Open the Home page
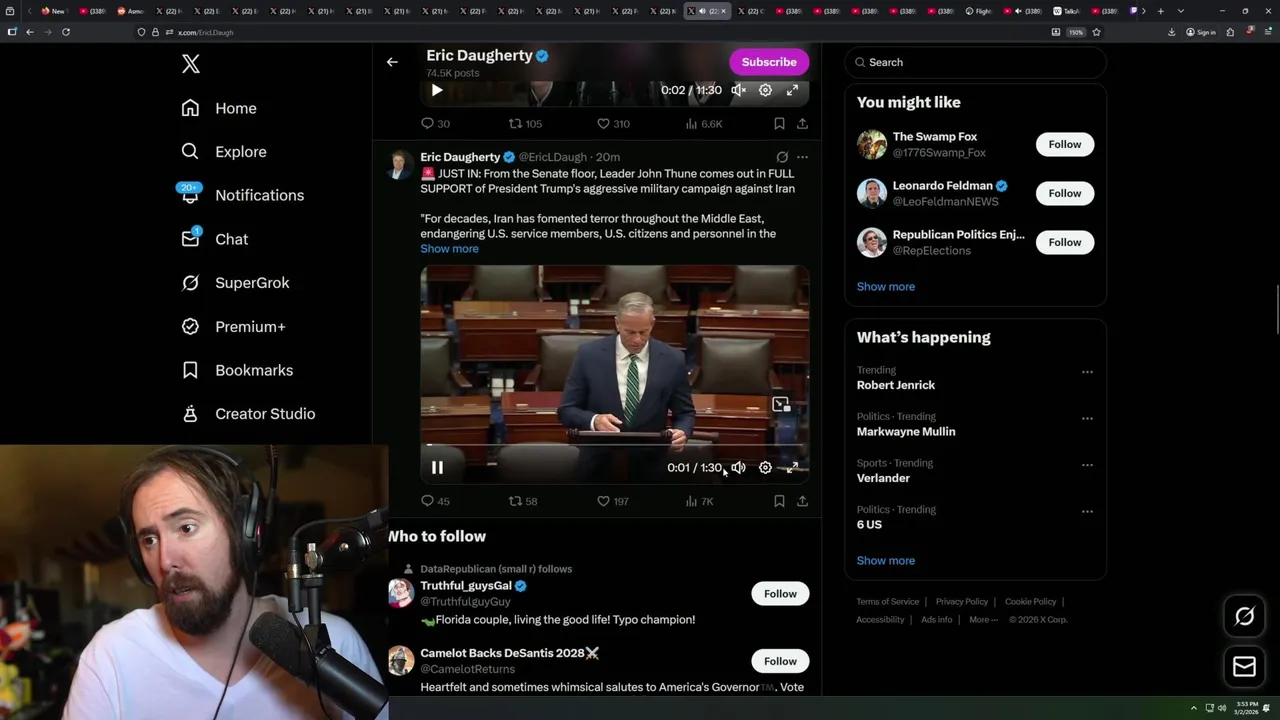Viewport: 1280px width, 720px height. point(219,108)
